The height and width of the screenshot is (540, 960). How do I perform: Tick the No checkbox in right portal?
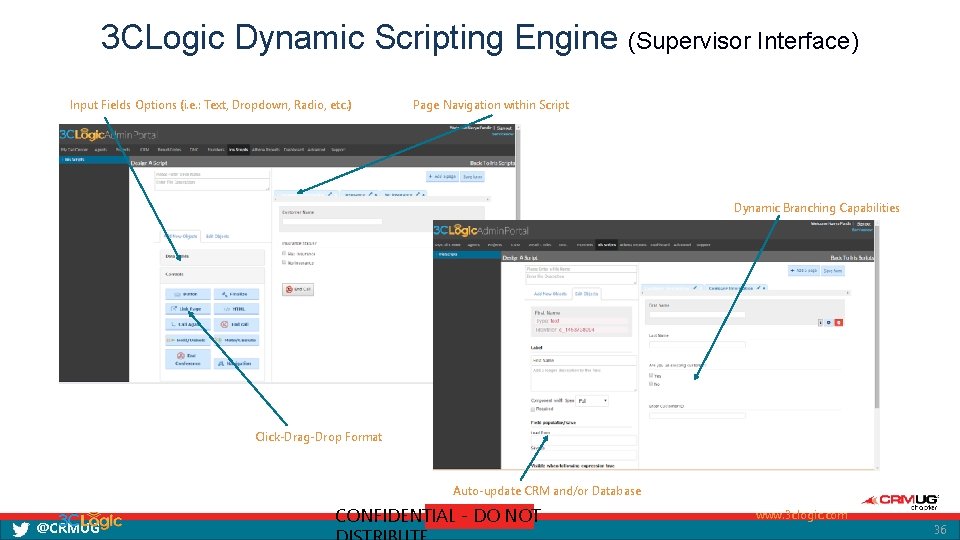(651, 384)
